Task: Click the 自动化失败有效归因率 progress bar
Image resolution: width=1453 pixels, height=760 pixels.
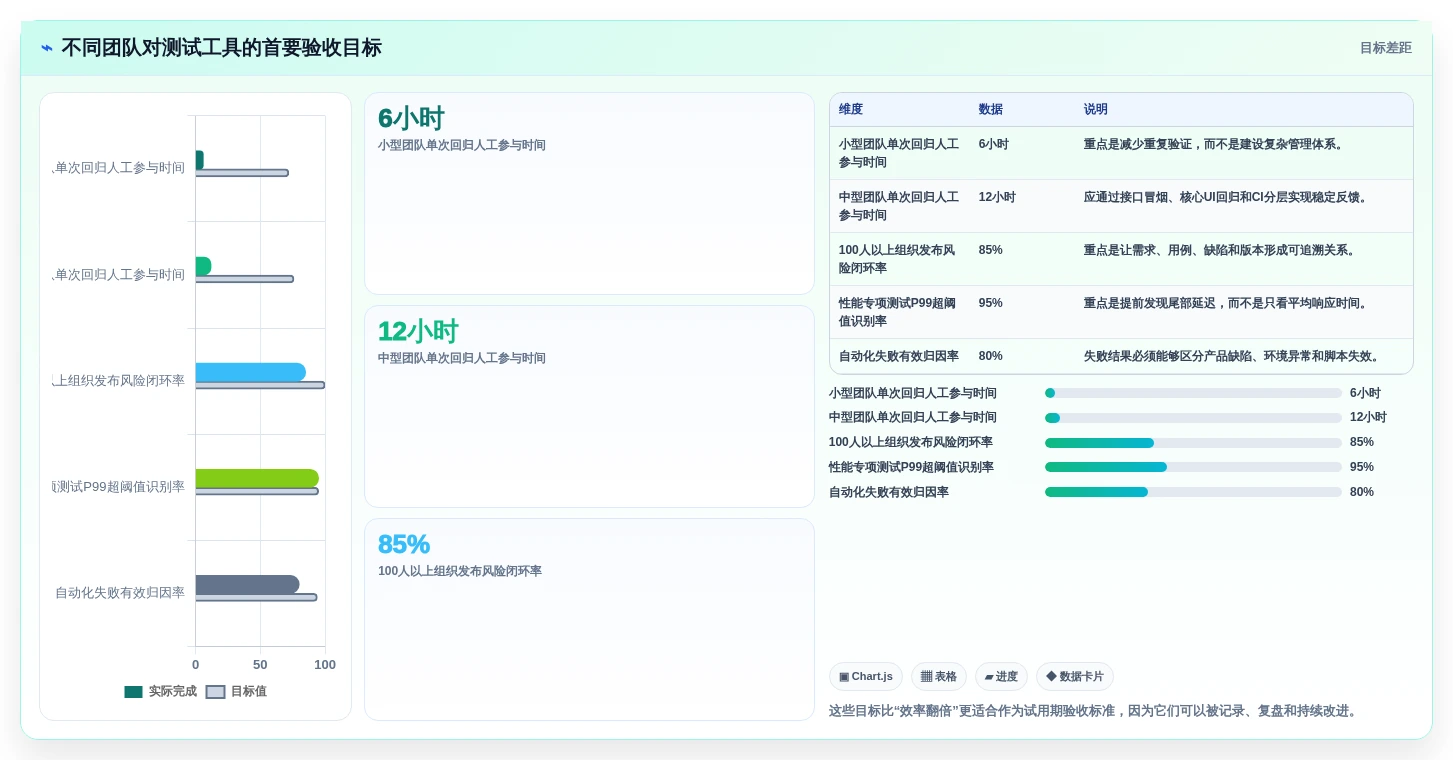Action: pyautogui.click(x=1193, y=492)
